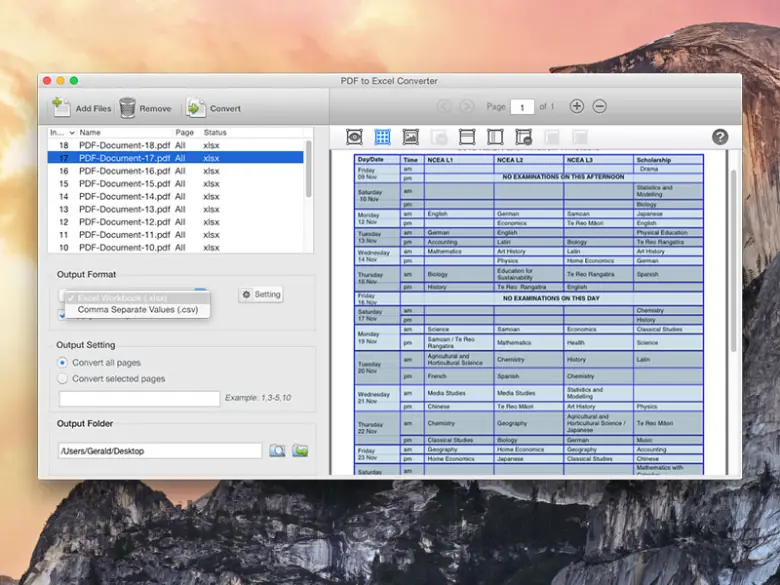Open the output folder with the green arrow icon
Image resolution: width=780 pixels, height=585 pixels.
(x=300, y=451)
